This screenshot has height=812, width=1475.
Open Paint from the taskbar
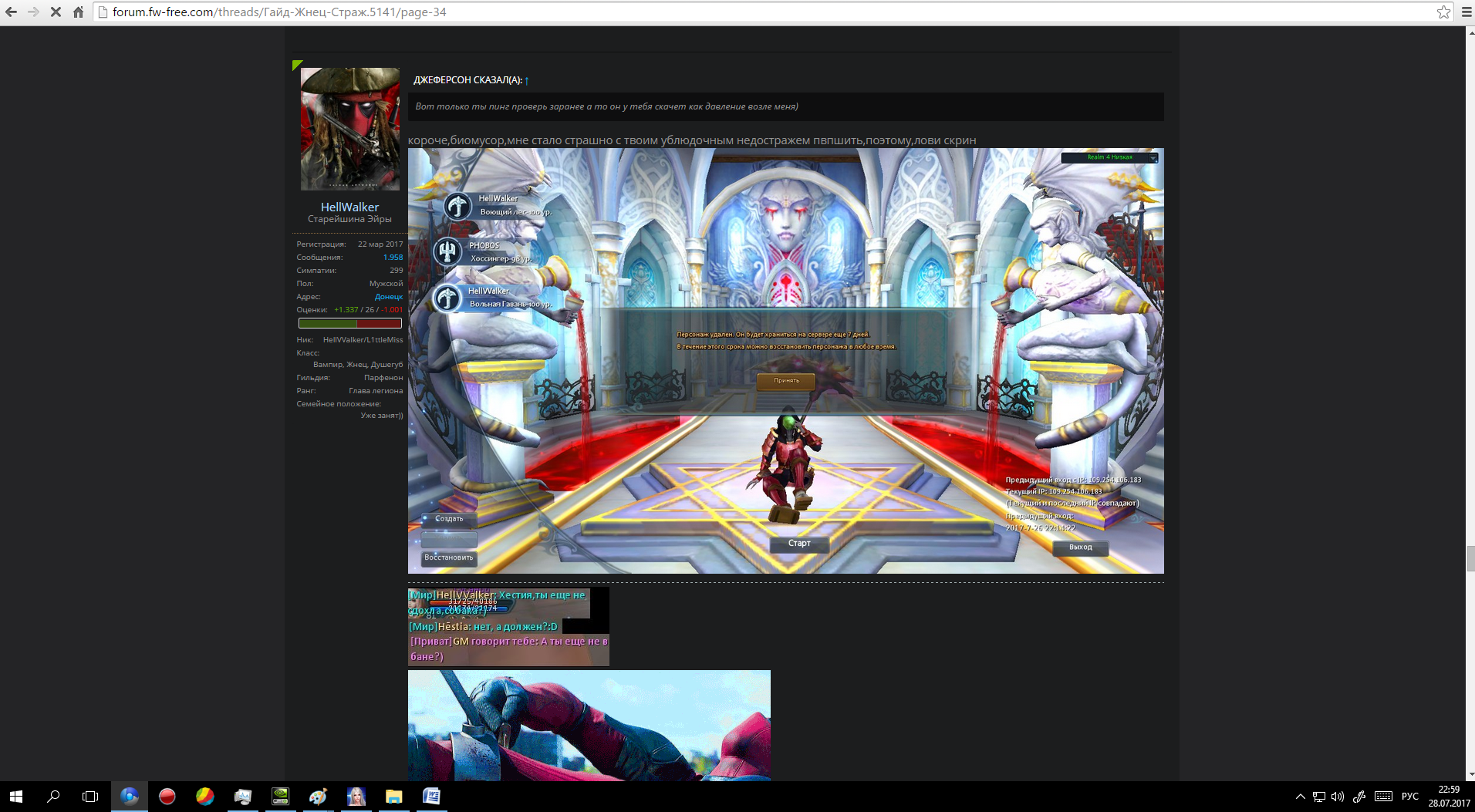pyautogui.click(x=318, y=797)
